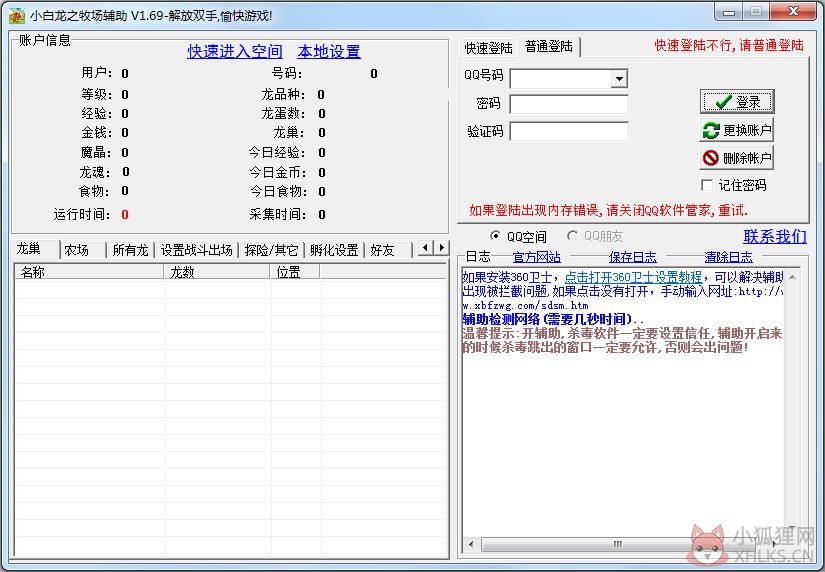Screen dimensions: 825x572
Task: Click the 龙数 column header
Action: [x=217, y=272]
